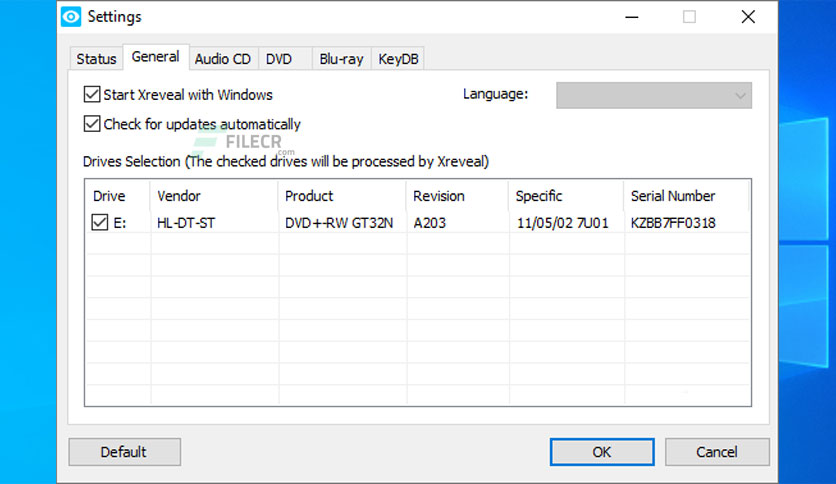Click the Product column header

coord(342,196)
